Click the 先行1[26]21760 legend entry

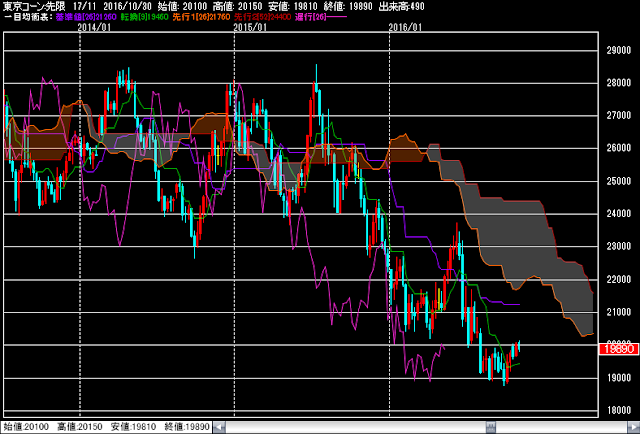201,17
